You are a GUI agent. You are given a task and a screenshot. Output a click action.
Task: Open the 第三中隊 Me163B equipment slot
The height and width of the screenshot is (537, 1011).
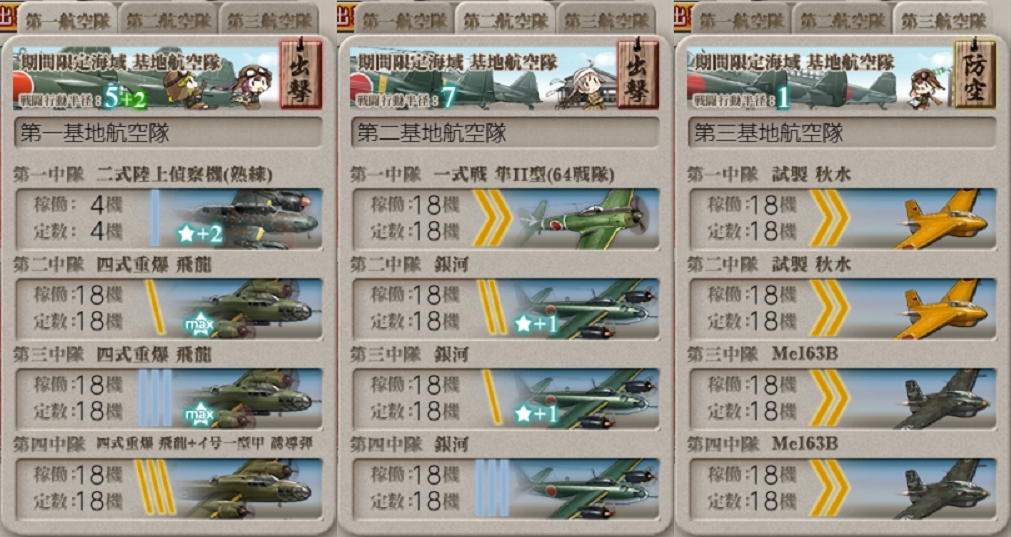pyautogui.click(x=843, y=399)
